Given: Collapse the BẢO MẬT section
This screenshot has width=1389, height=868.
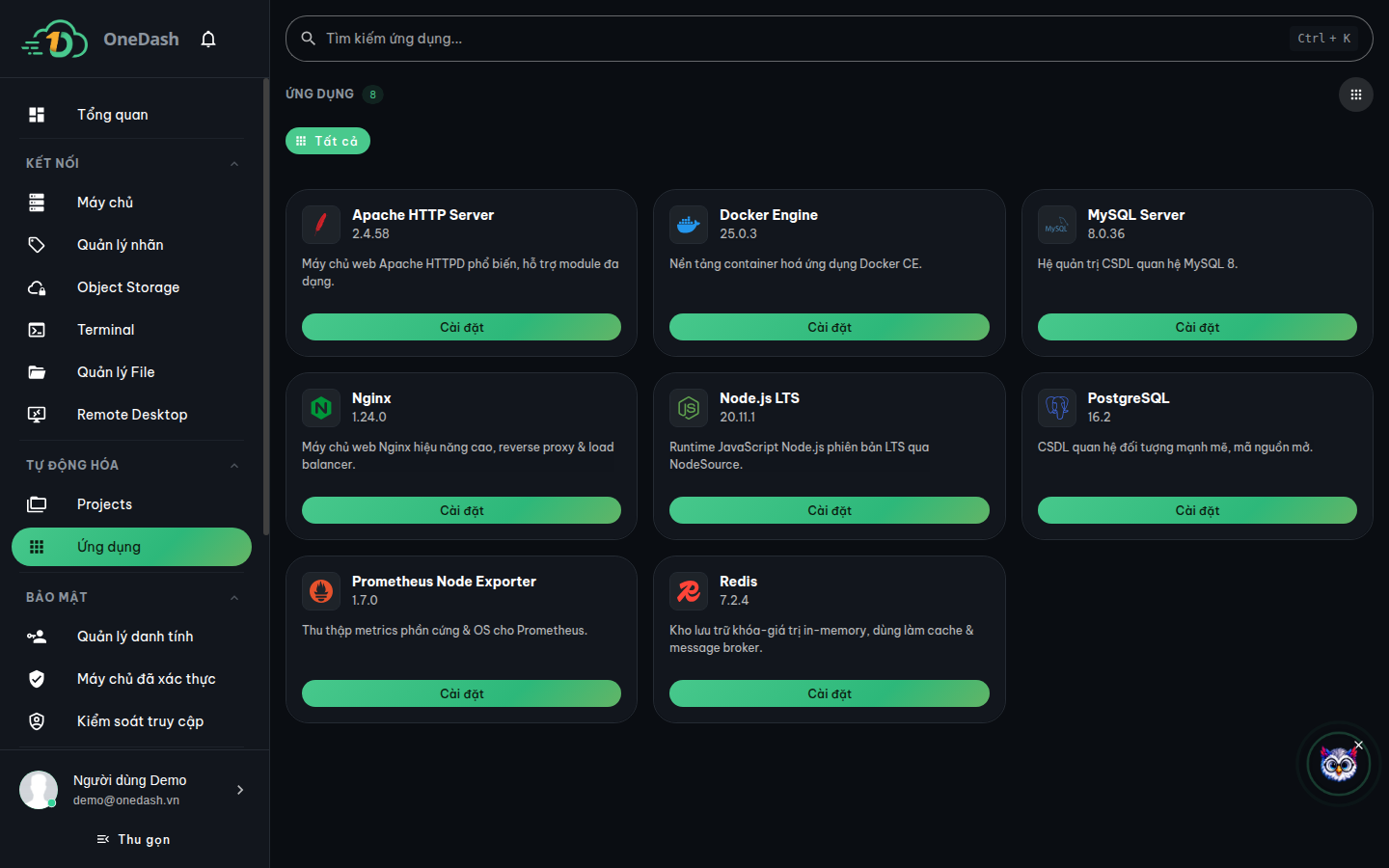Looking at the screenshot, I should [234, 598].
